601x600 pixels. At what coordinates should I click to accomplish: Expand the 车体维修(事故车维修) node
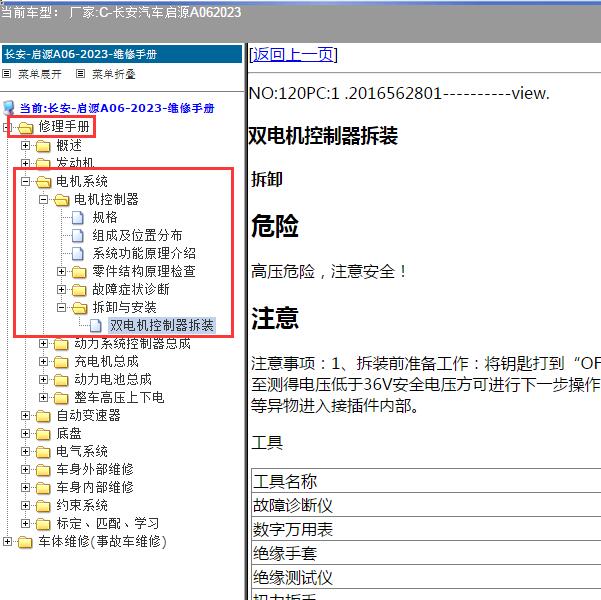[x=7, y=542]
